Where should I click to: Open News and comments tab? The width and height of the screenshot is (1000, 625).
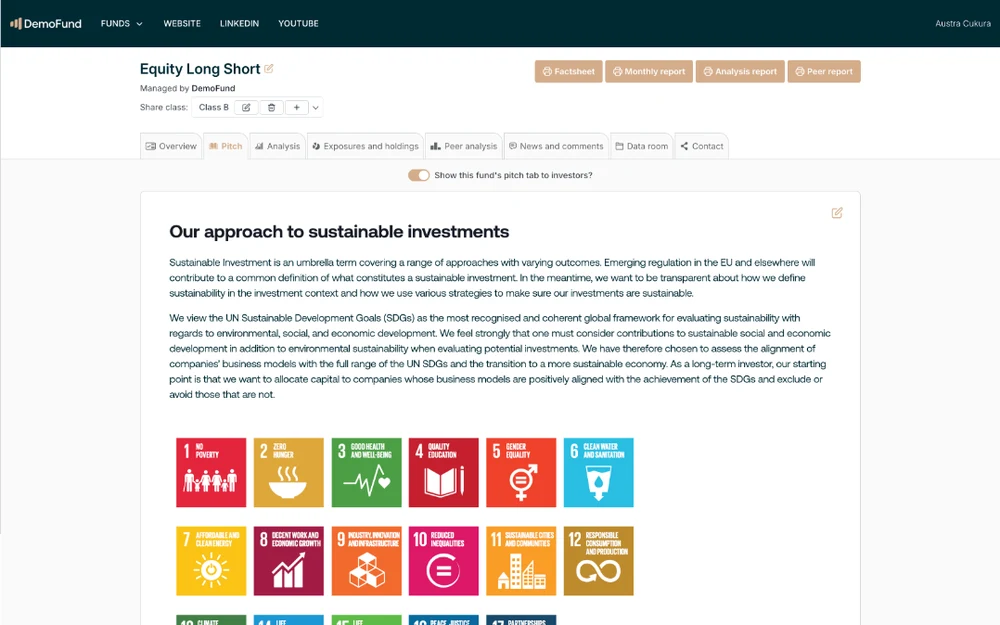556,146
